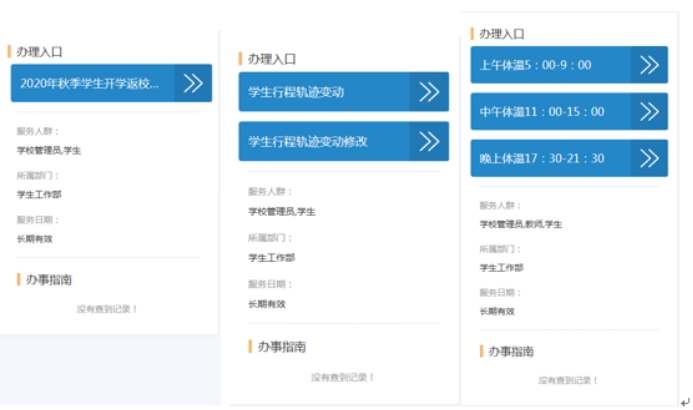Choose the 中午体温11:00-15:00 entry
The height and width of the screenshot is (410, 693).
tap(541, 111)
